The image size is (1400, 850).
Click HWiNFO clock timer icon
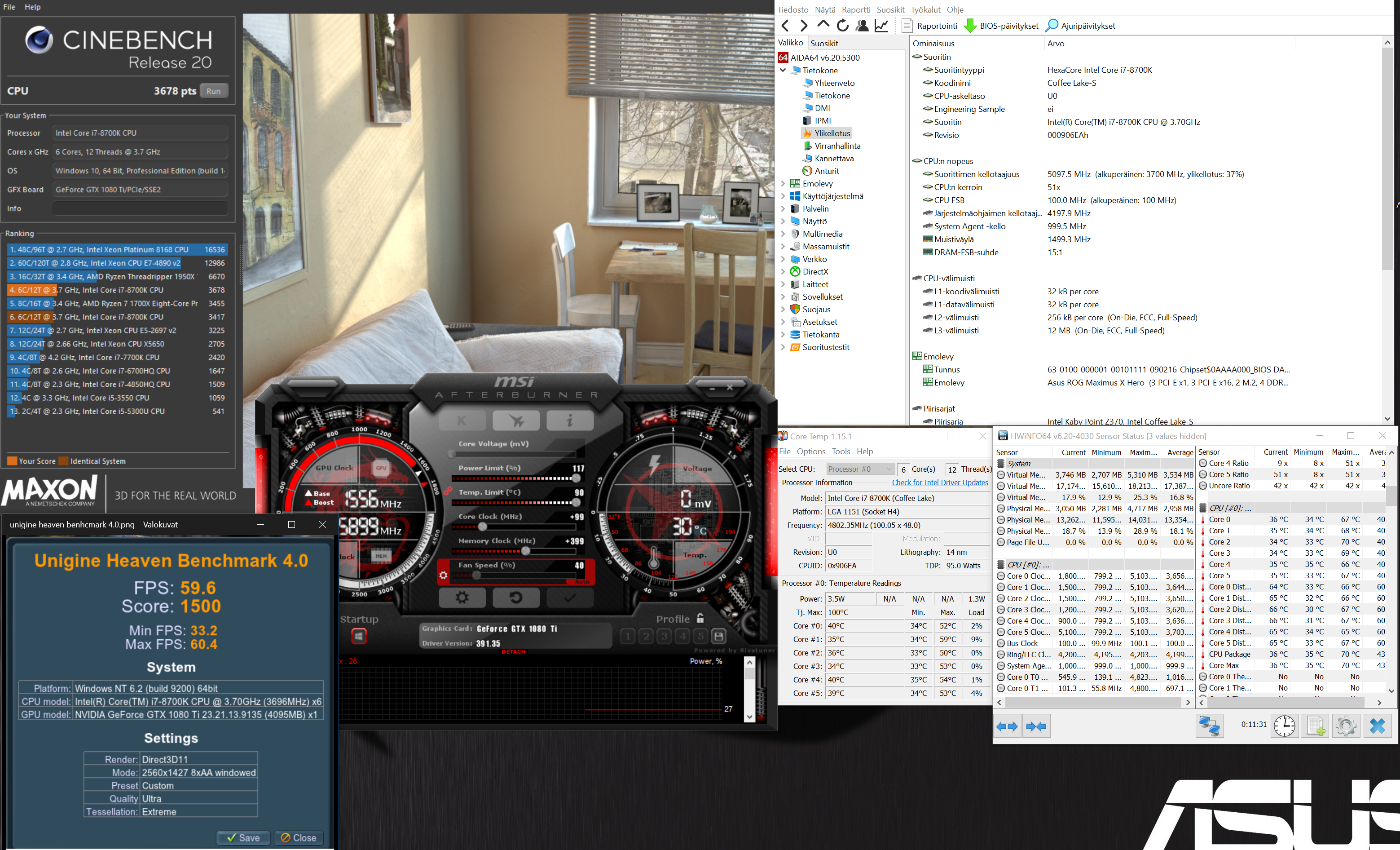point(1284,726)
